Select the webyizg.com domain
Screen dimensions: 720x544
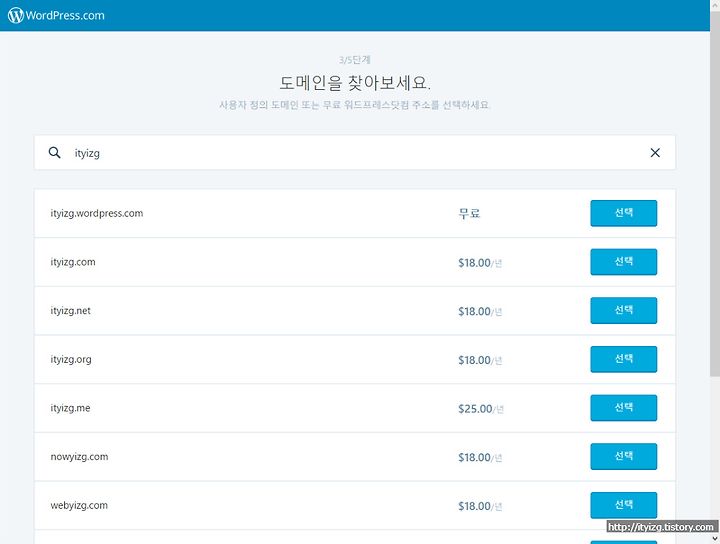624,505
